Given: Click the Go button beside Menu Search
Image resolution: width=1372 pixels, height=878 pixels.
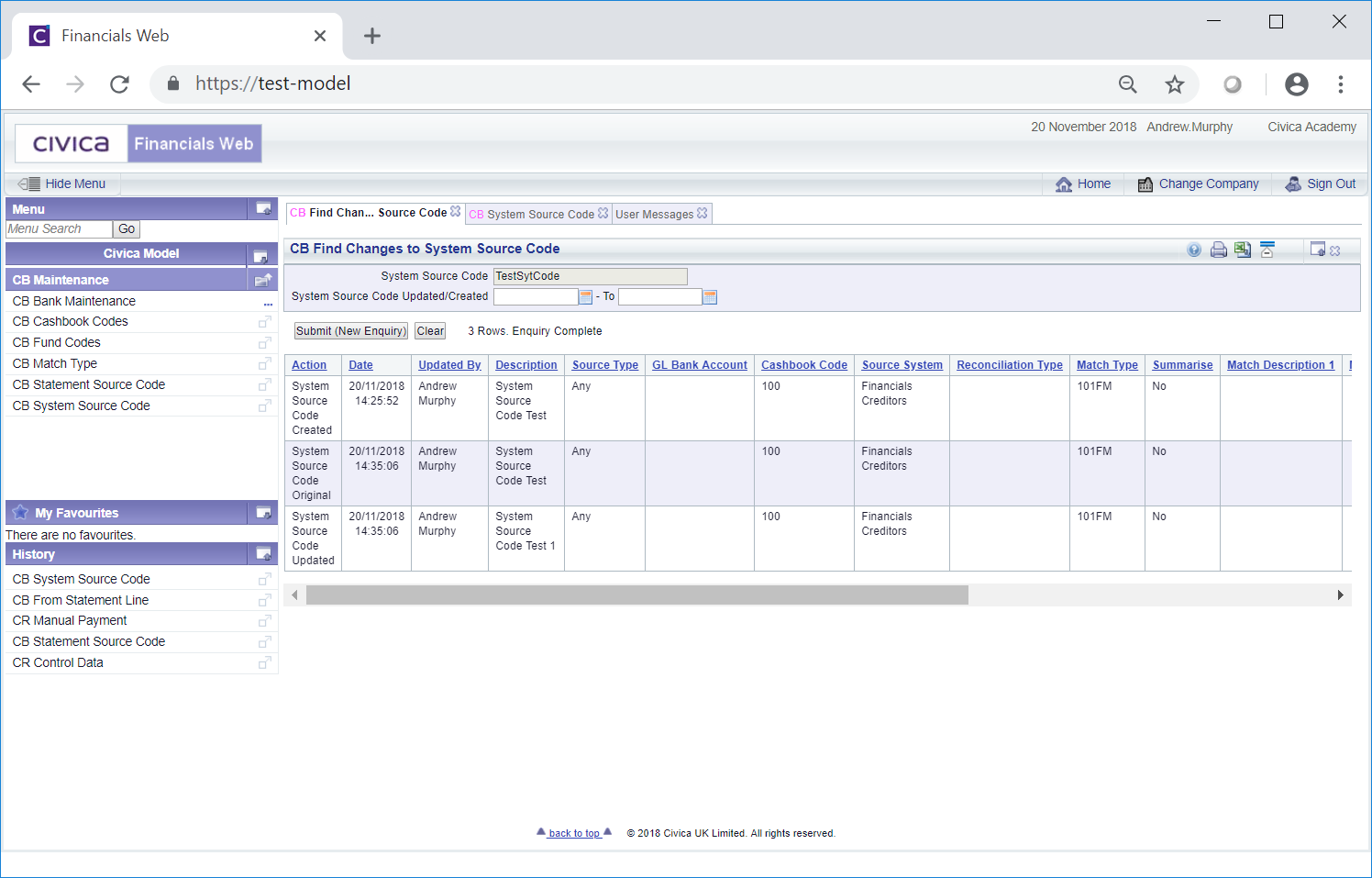Looking at the screenshot, I should pos(127,229).
